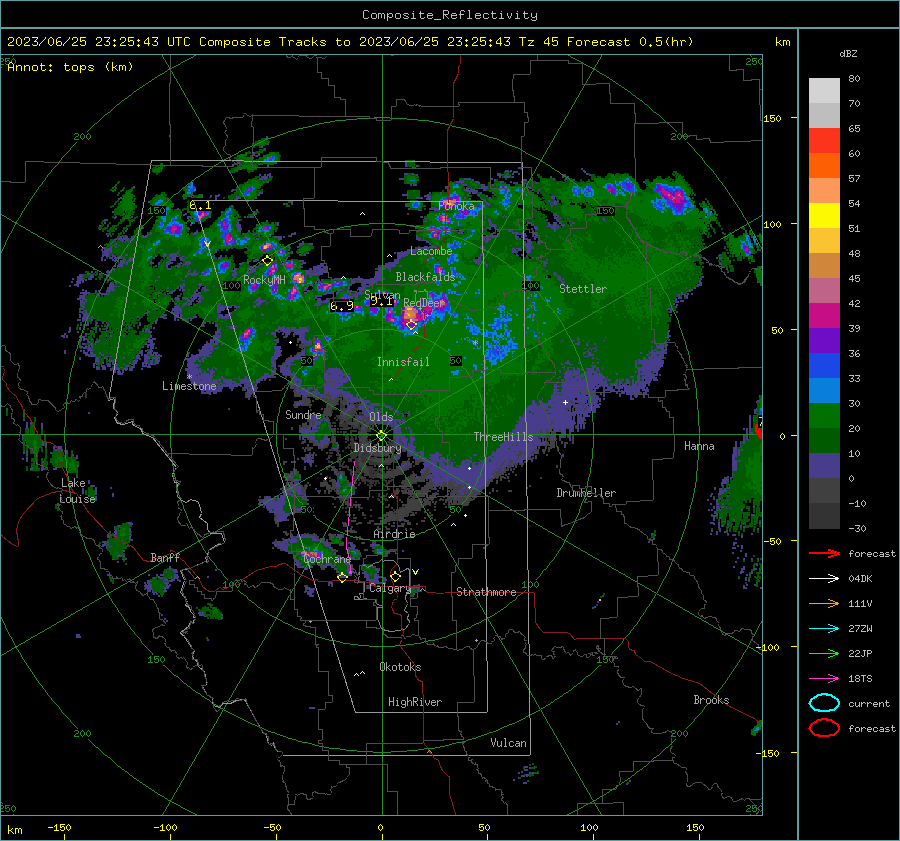Screen dimensions: 900x841
Task: Click the Lacombe city label
Action: tap(431, 251)
